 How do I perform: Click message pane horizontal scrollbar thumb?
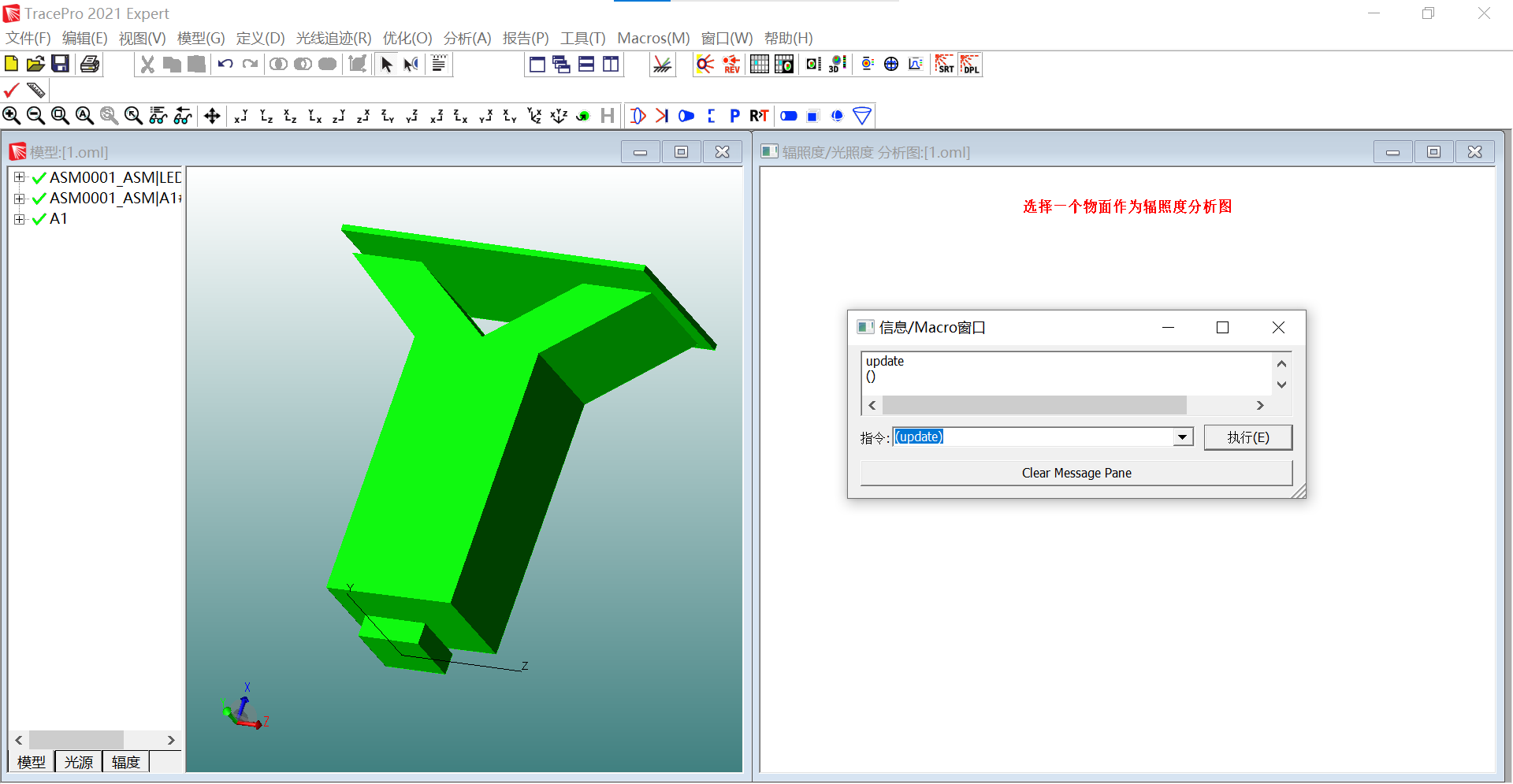(1034, 405)
